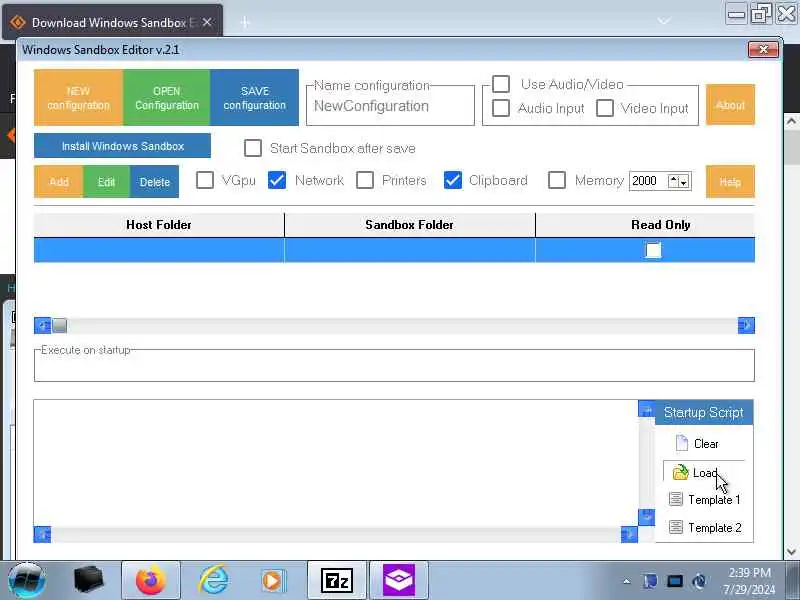Uncheck the Network checkbox
800x600 pixels.
click(277, 180)
